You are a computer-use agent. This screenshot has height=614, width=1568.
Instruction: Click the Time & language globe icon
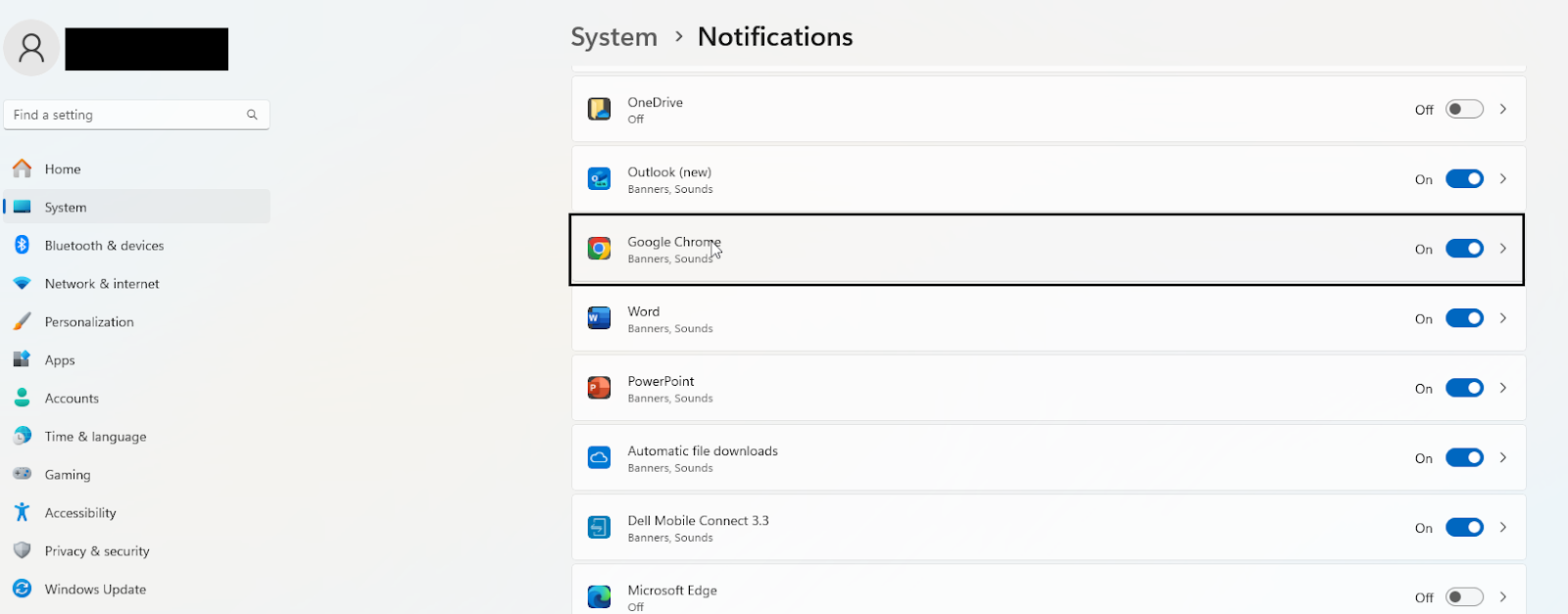coord(22,436)
